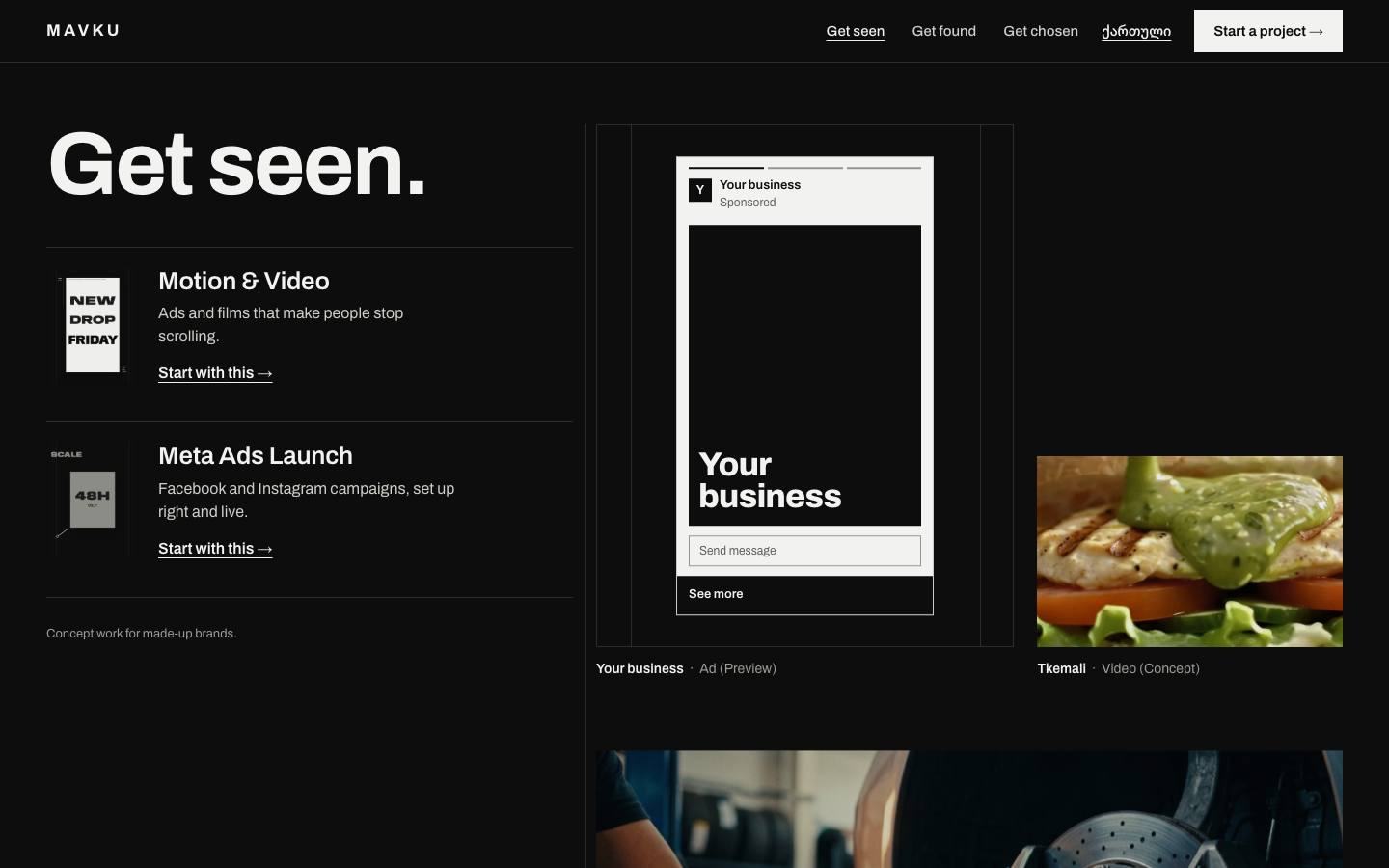The height and width of the screenshot is (868, 1389).
Task: Click the 'Video (Concept)' caption text
Action: [1151, 668]
